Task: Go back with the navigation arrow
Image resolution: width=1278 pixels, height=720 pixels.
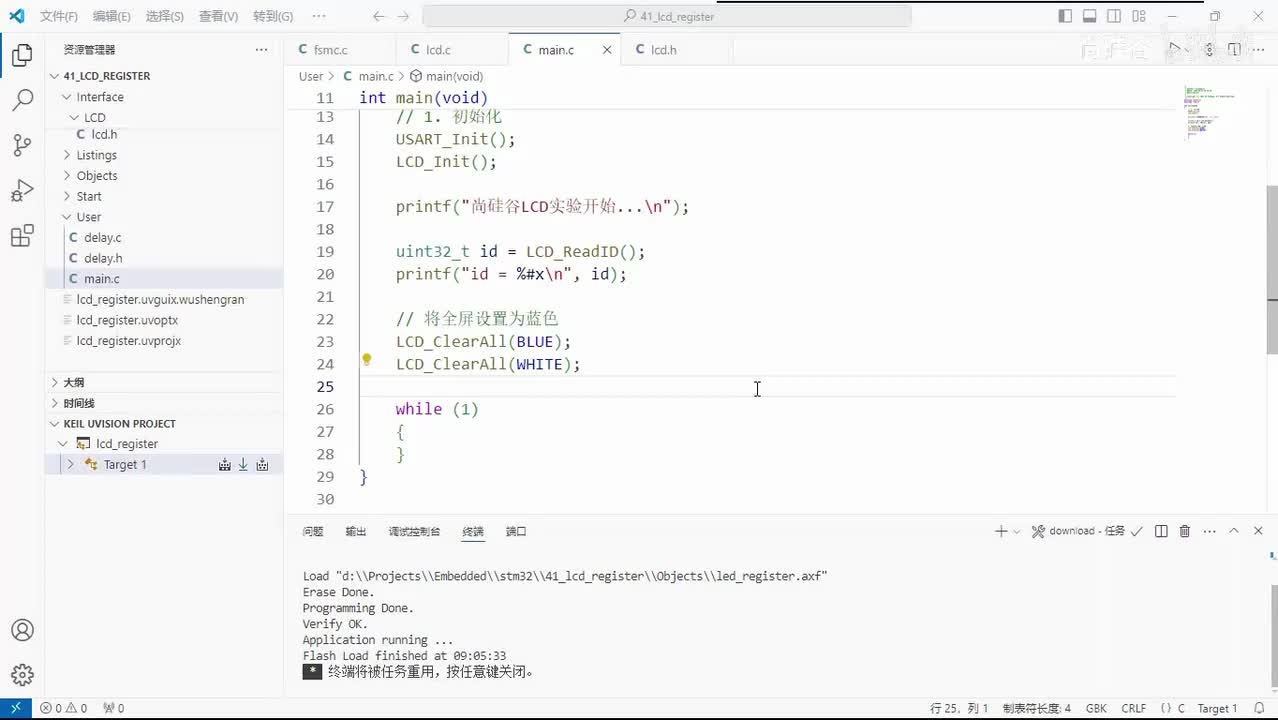Action: [378, 16]
